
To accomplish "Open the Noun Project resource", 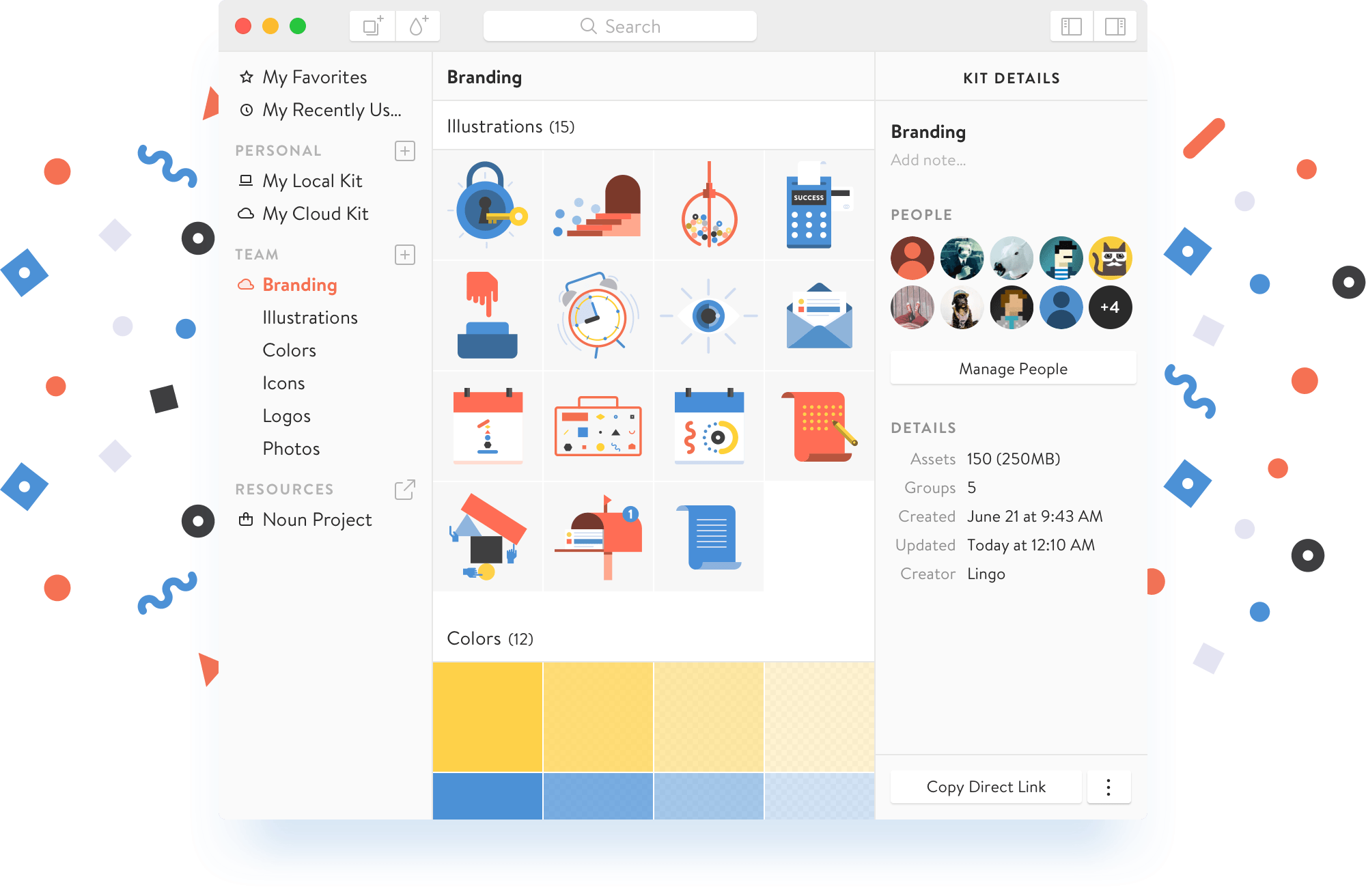I will (x=317, y=520).
